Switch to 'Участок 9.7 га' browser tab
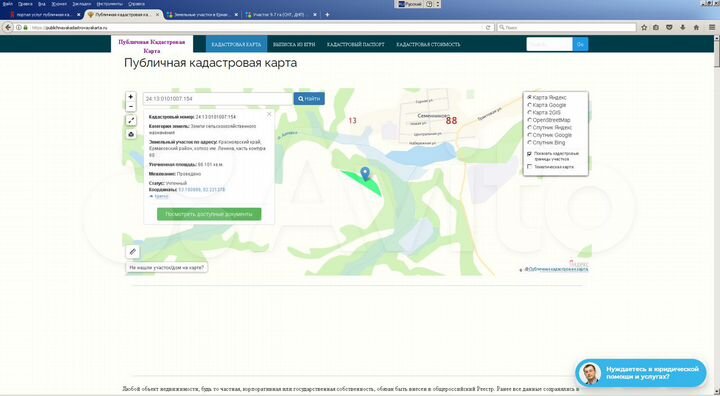The image size is (720, 396). point(280,15)
